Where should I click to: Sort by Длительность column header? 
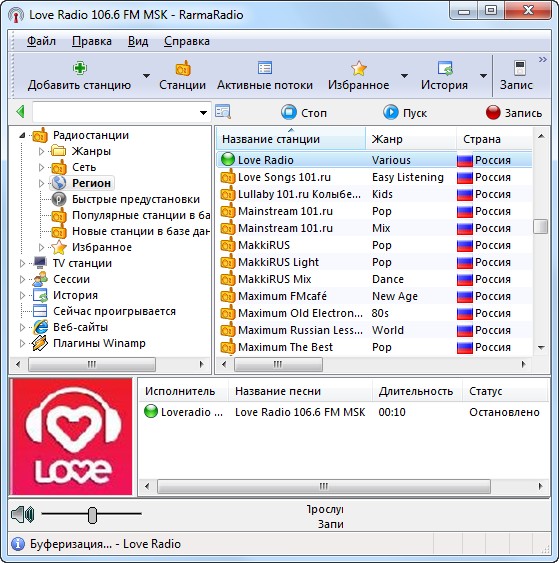pyautogui.click(x=417, y=391)
